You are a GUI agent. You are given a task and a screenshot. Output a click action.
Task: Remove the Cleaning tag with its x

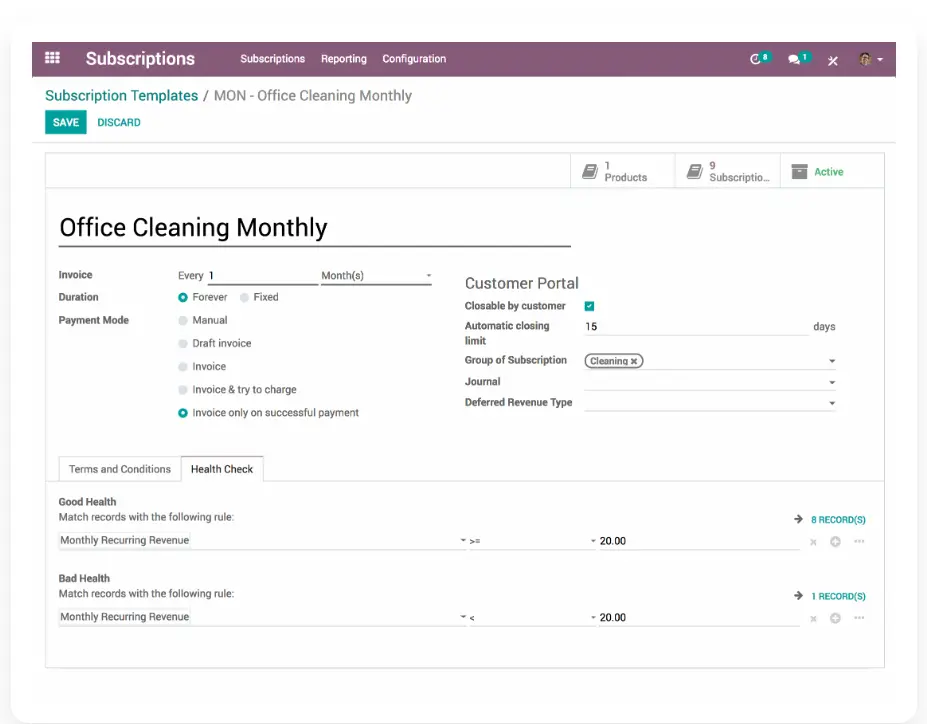click(634, 361)
